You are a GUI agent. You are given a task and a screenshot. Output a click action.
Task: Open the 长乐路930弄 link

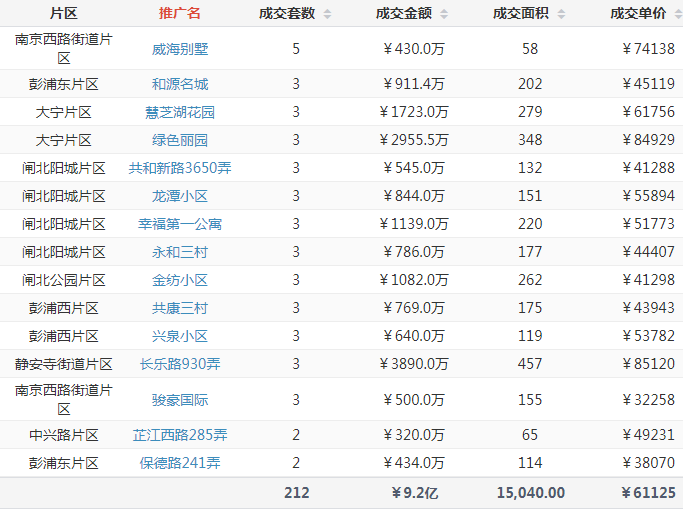pyautogui.click(x=180, y=364)
